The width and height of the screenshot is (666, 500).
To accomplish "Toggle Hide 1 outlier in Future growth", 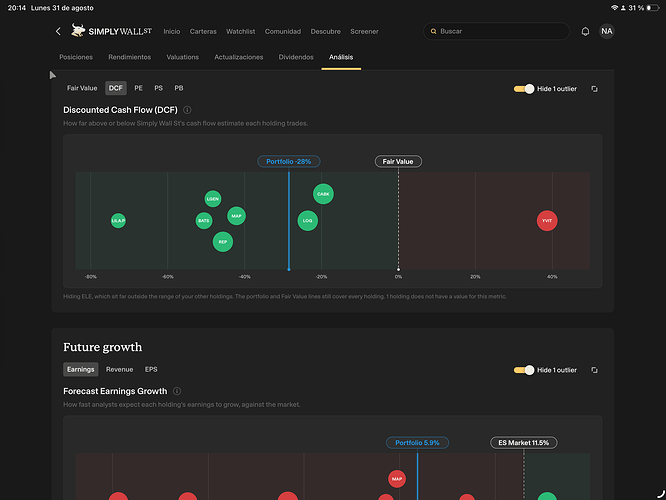I will click(524, 370).
